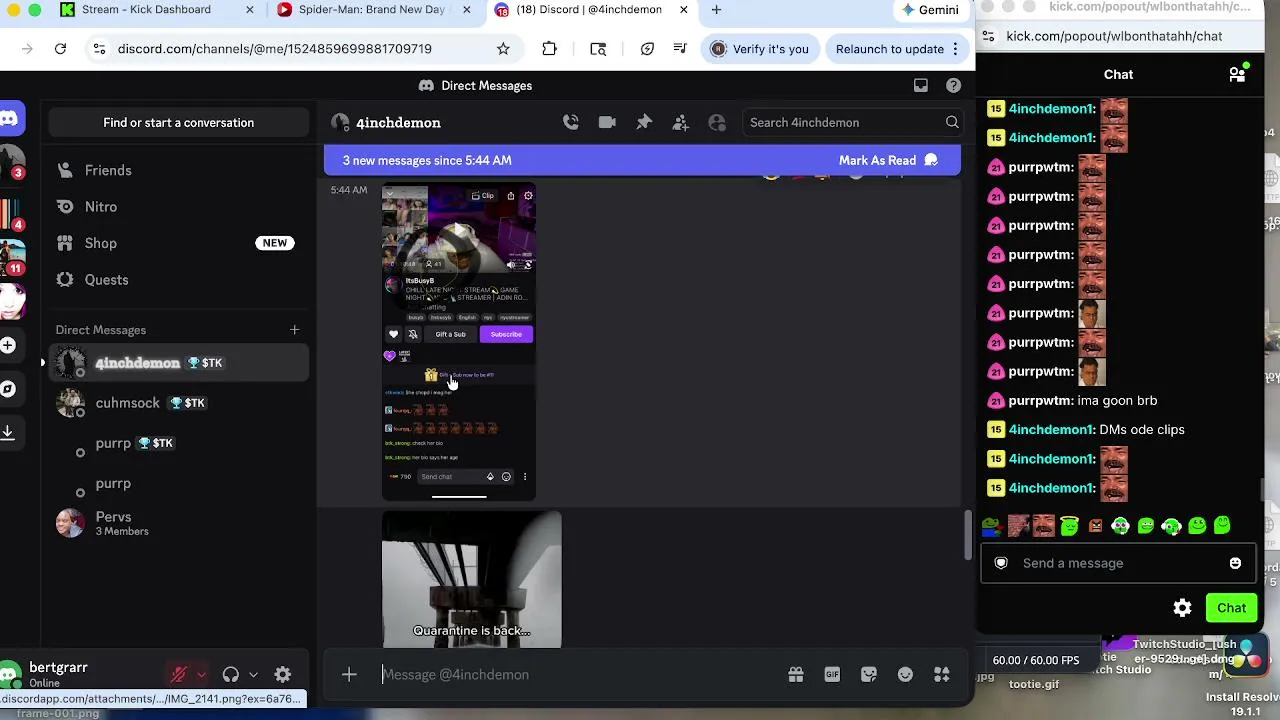Open Quests in Discord sidebar

point(178,280)
